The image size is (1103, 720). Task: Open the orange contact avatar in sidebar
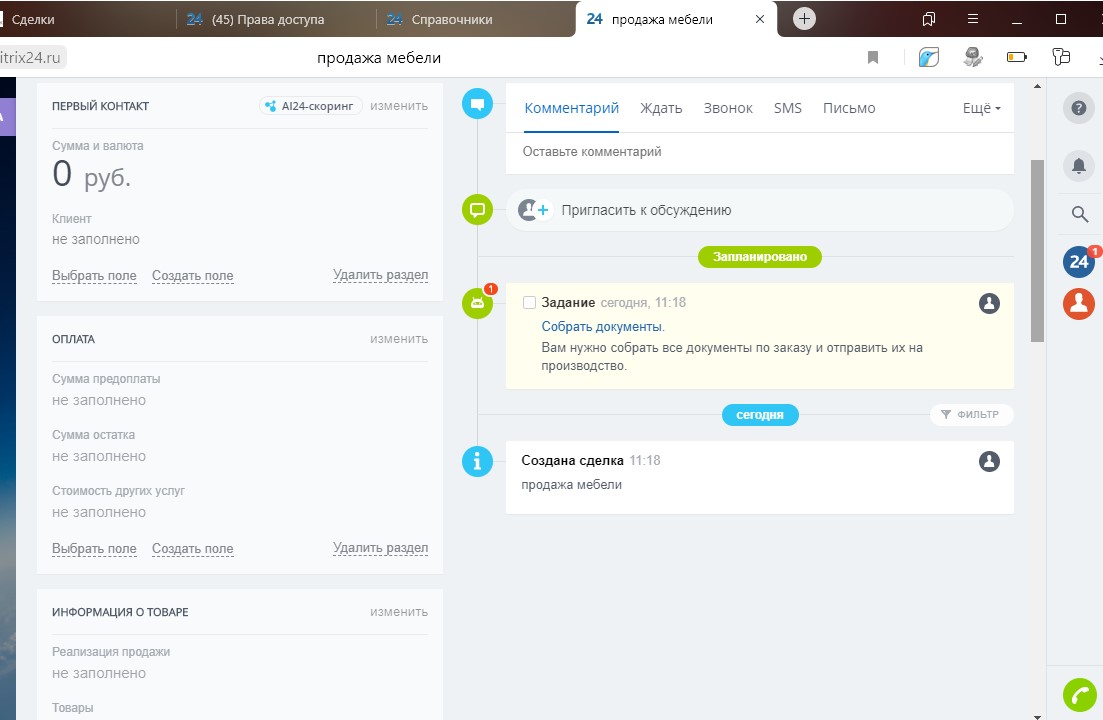click(x=1078, y=304)
